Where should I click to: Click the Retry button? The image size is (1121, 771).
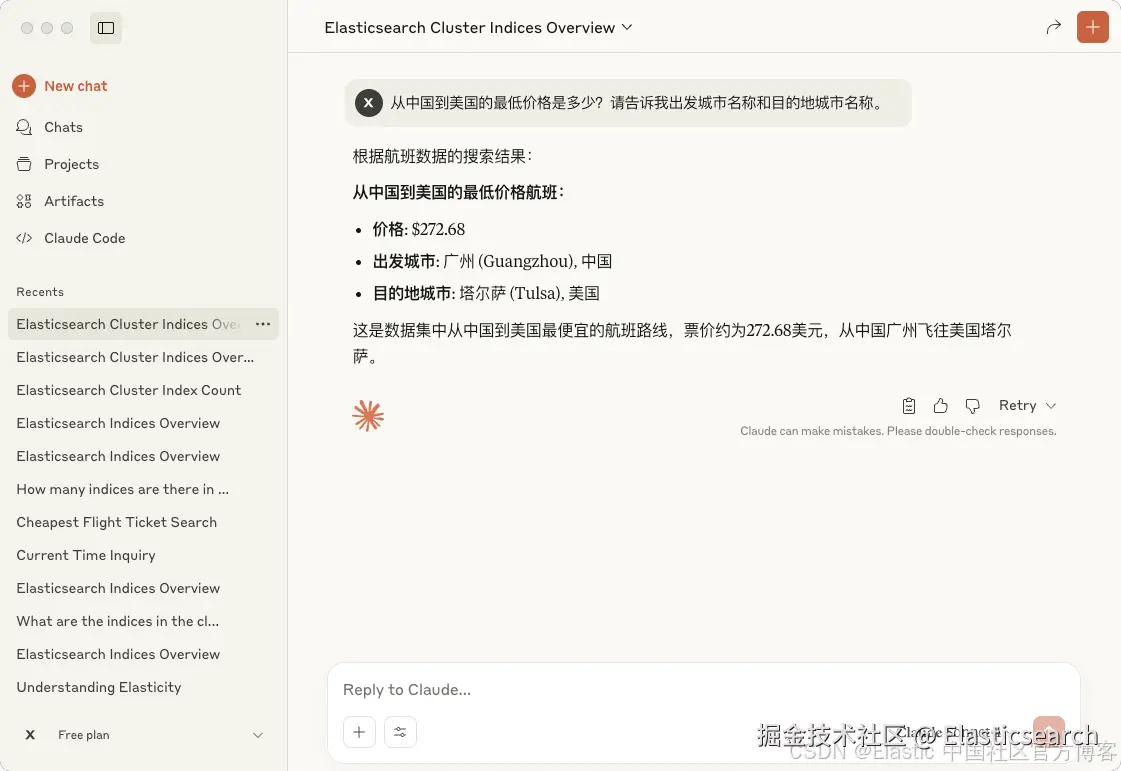[1017, 406]
